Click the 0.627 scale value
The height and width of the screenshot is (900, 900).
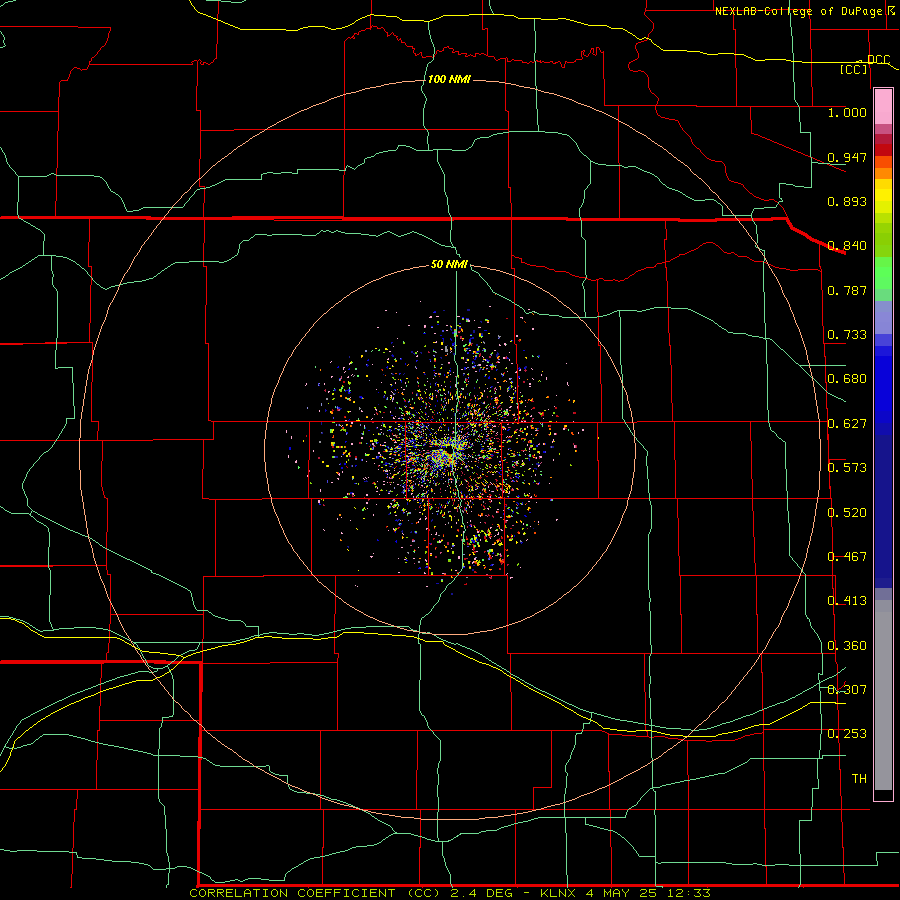coord(847,424)
